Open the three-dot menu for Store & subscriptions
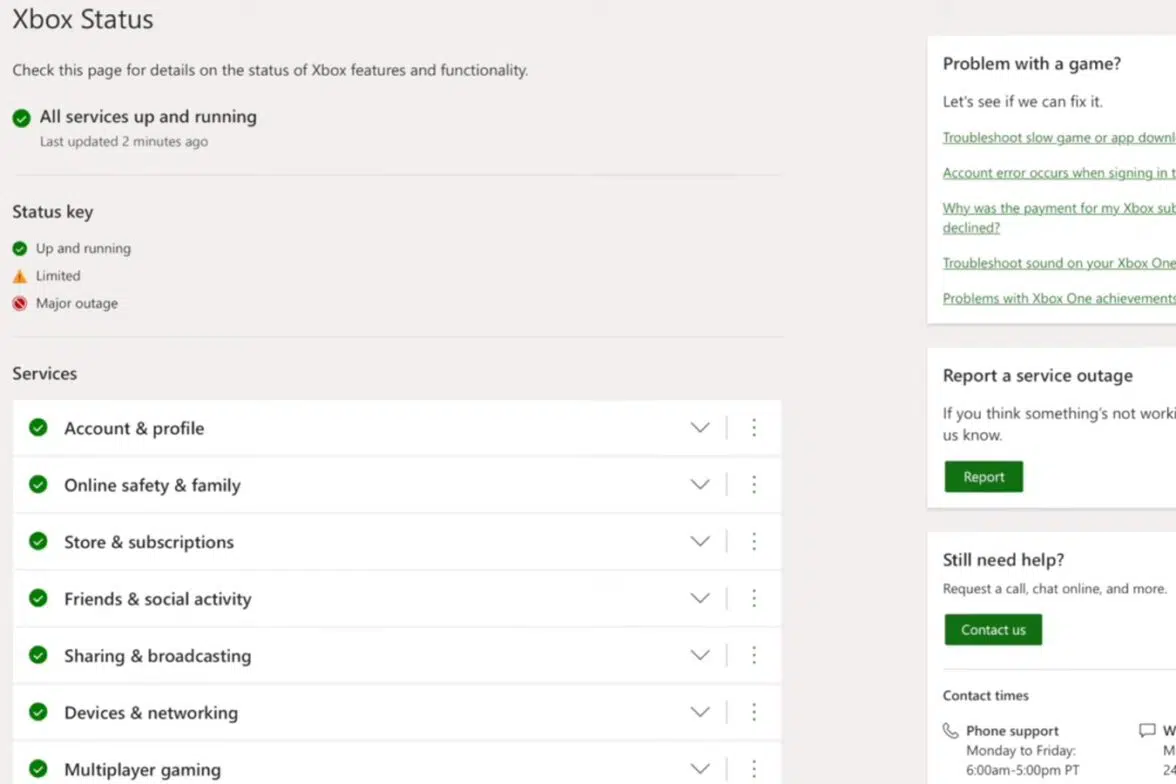The width and height of the screenshot is (1176, 784). tap(754, 542)
